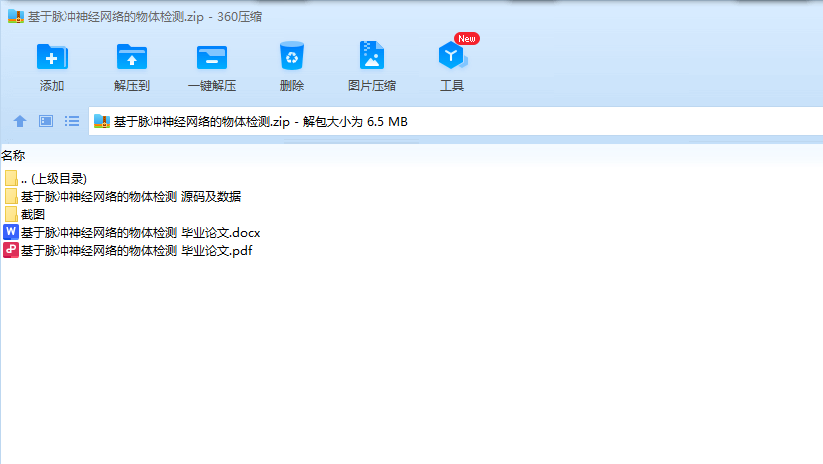The image size is (823, 464).
Task: Click the address bar path field
Action: [x=456, y=121]
